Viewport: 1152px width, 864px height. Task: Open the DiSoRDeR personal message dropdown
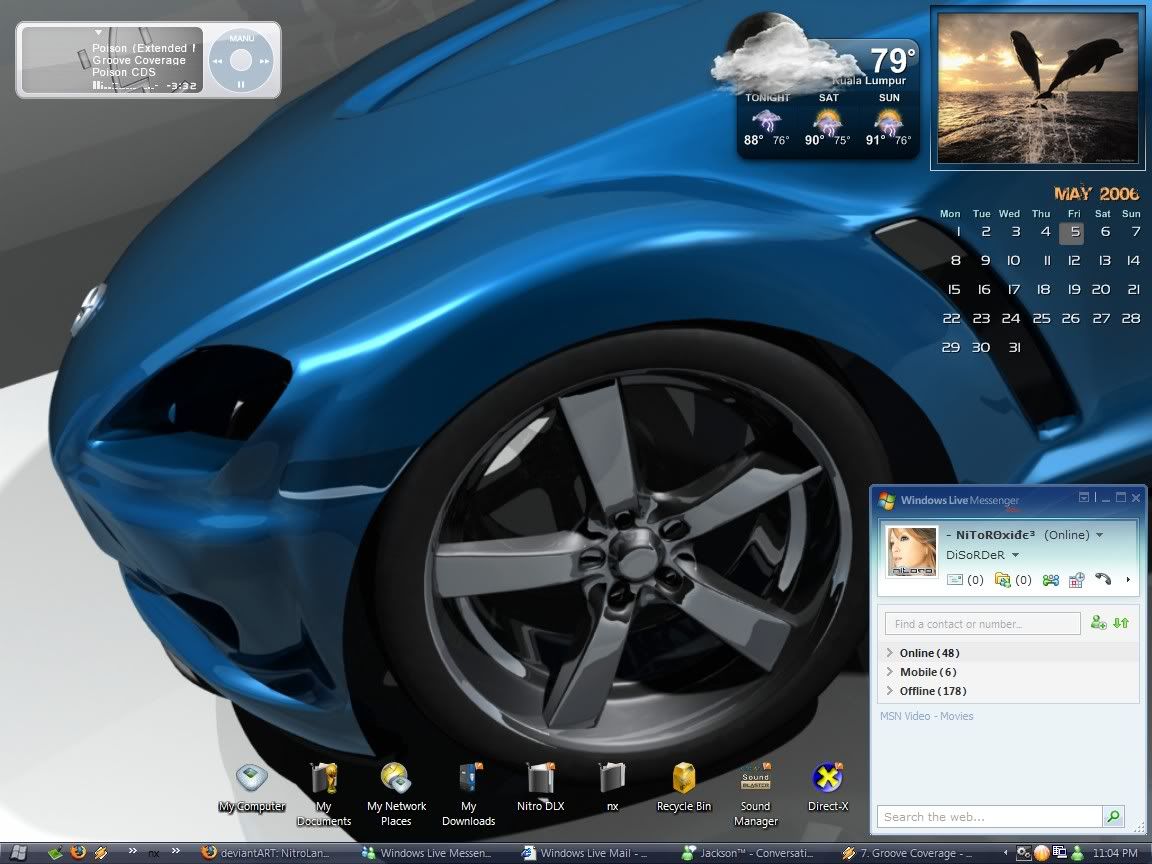1015,555
